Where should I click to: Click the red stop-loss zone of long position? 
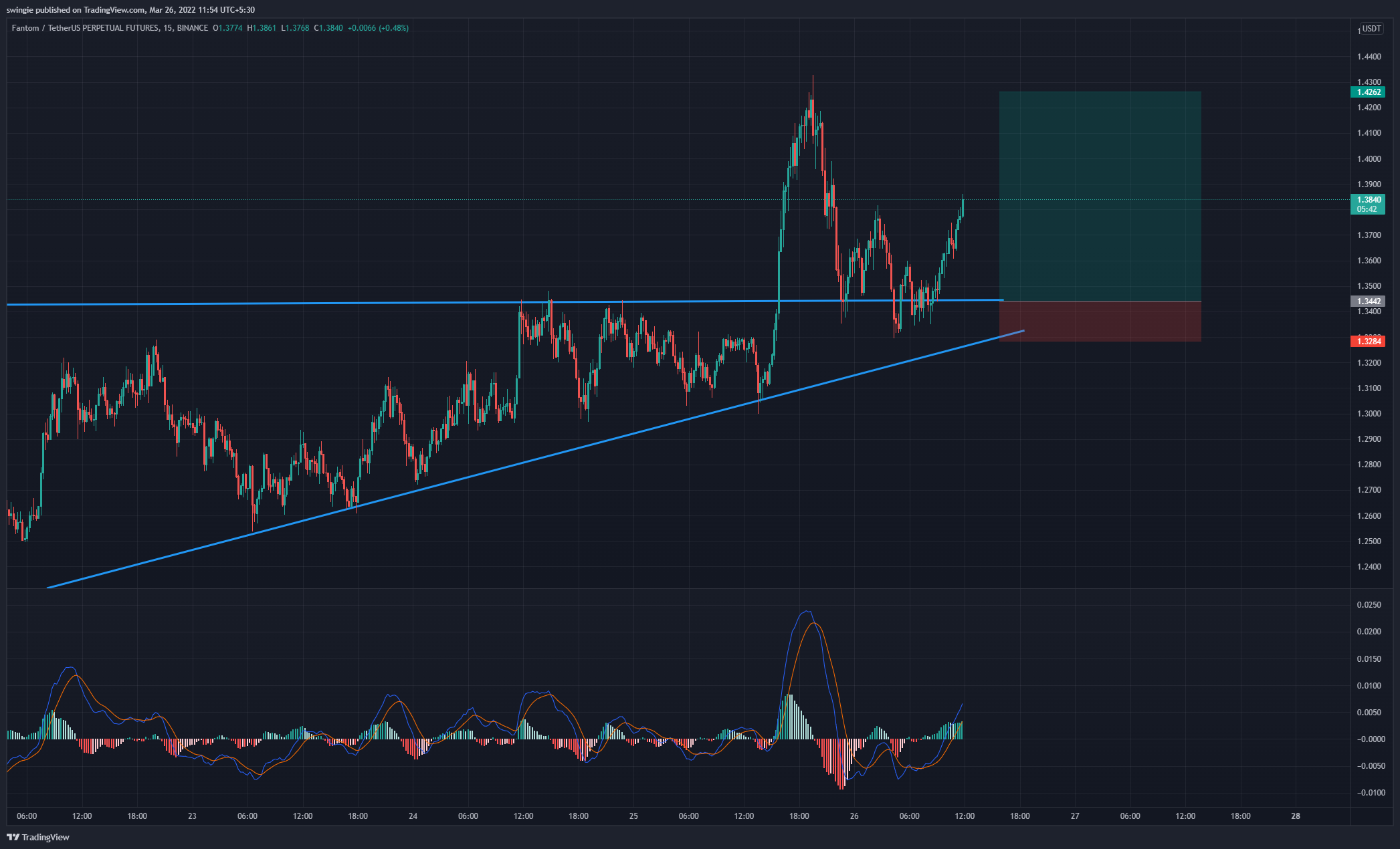(x=1100, y=322)
